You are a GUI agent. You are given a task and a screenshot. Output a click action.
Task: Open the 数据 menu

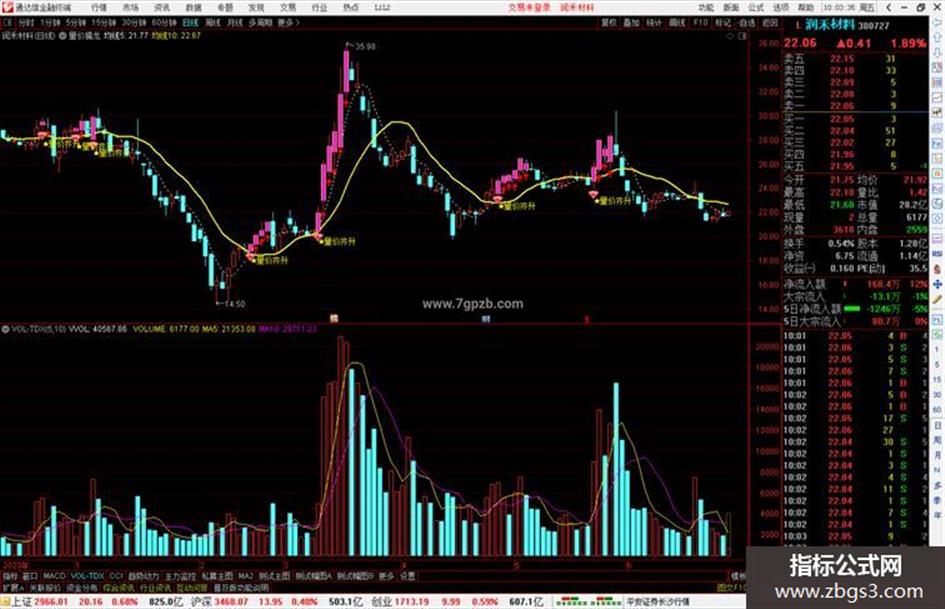pyautogui.click(x=193, y=8)
